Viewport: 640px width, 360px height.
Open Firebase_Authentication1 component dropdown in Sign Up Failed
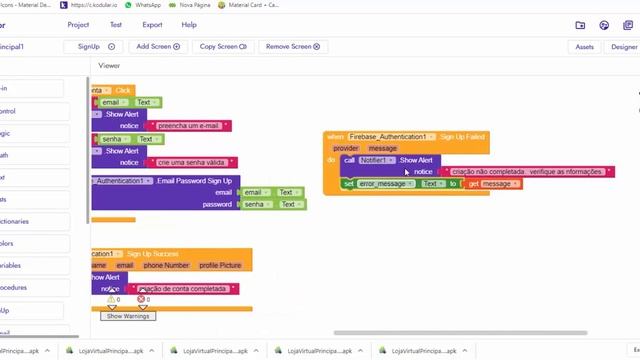[431, 137]
